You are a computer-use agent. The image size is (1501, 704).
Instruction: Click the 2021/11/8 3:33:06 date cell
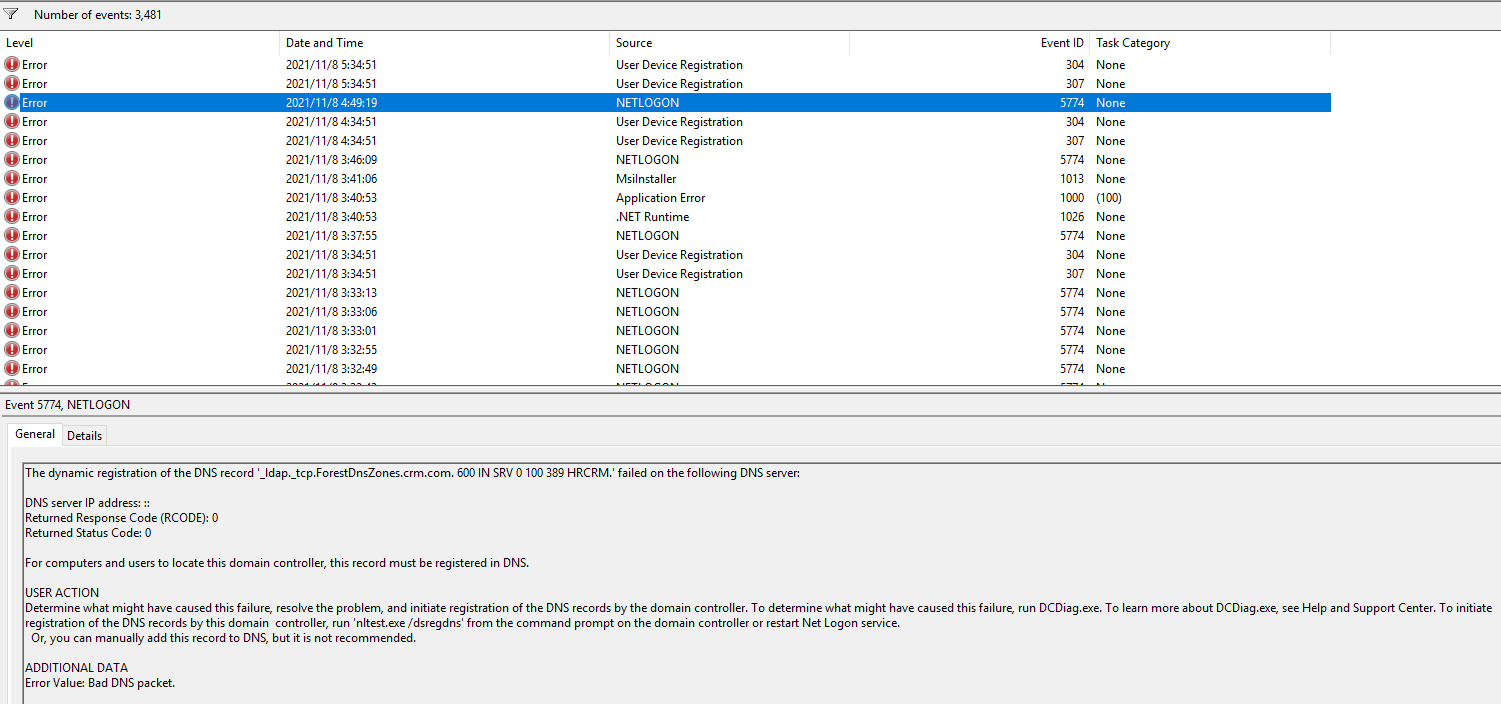pos(331,312)
